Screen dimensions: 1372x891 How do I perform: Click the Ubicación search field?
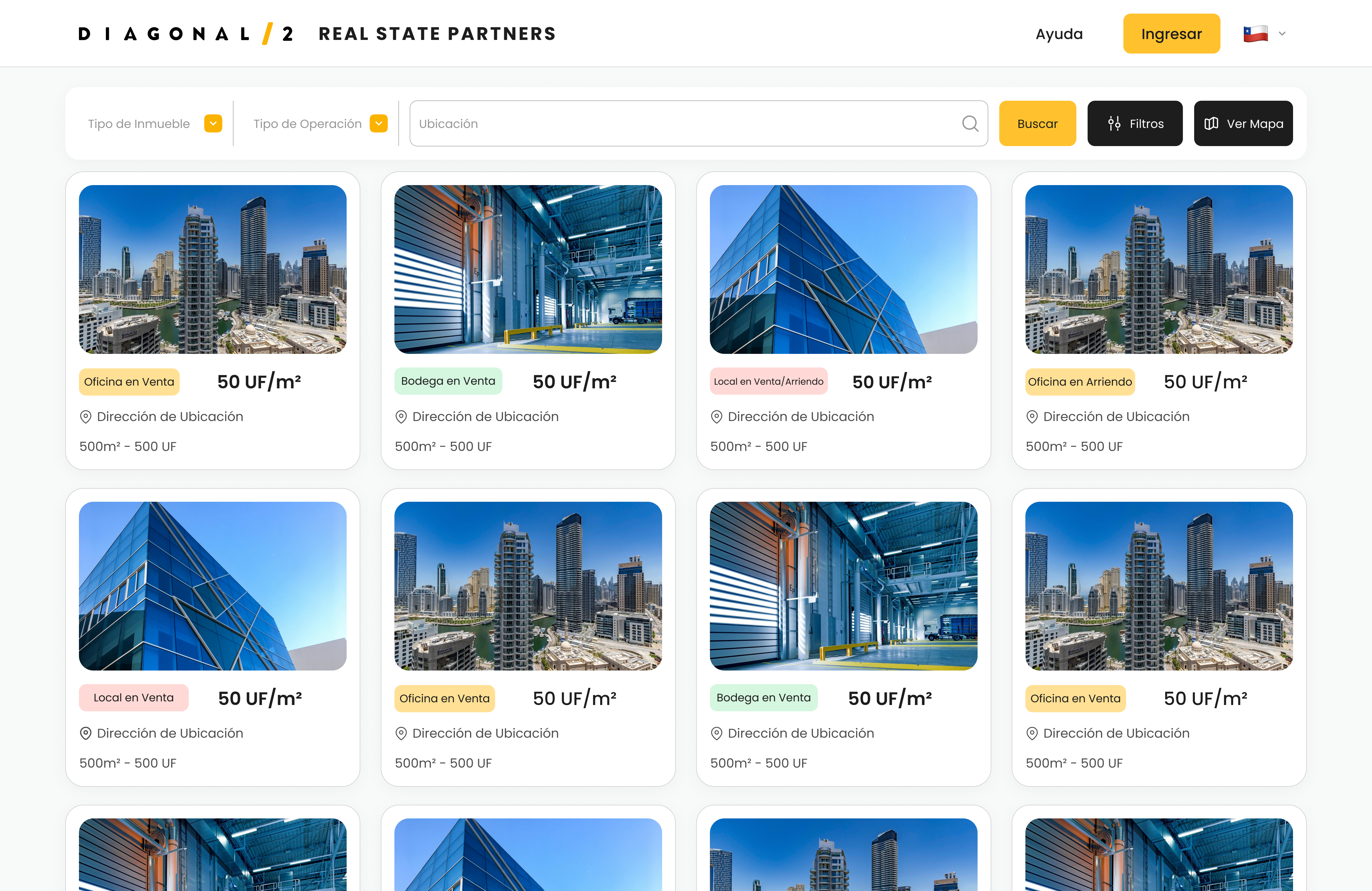pyautogui.click(x=634, y=123)
